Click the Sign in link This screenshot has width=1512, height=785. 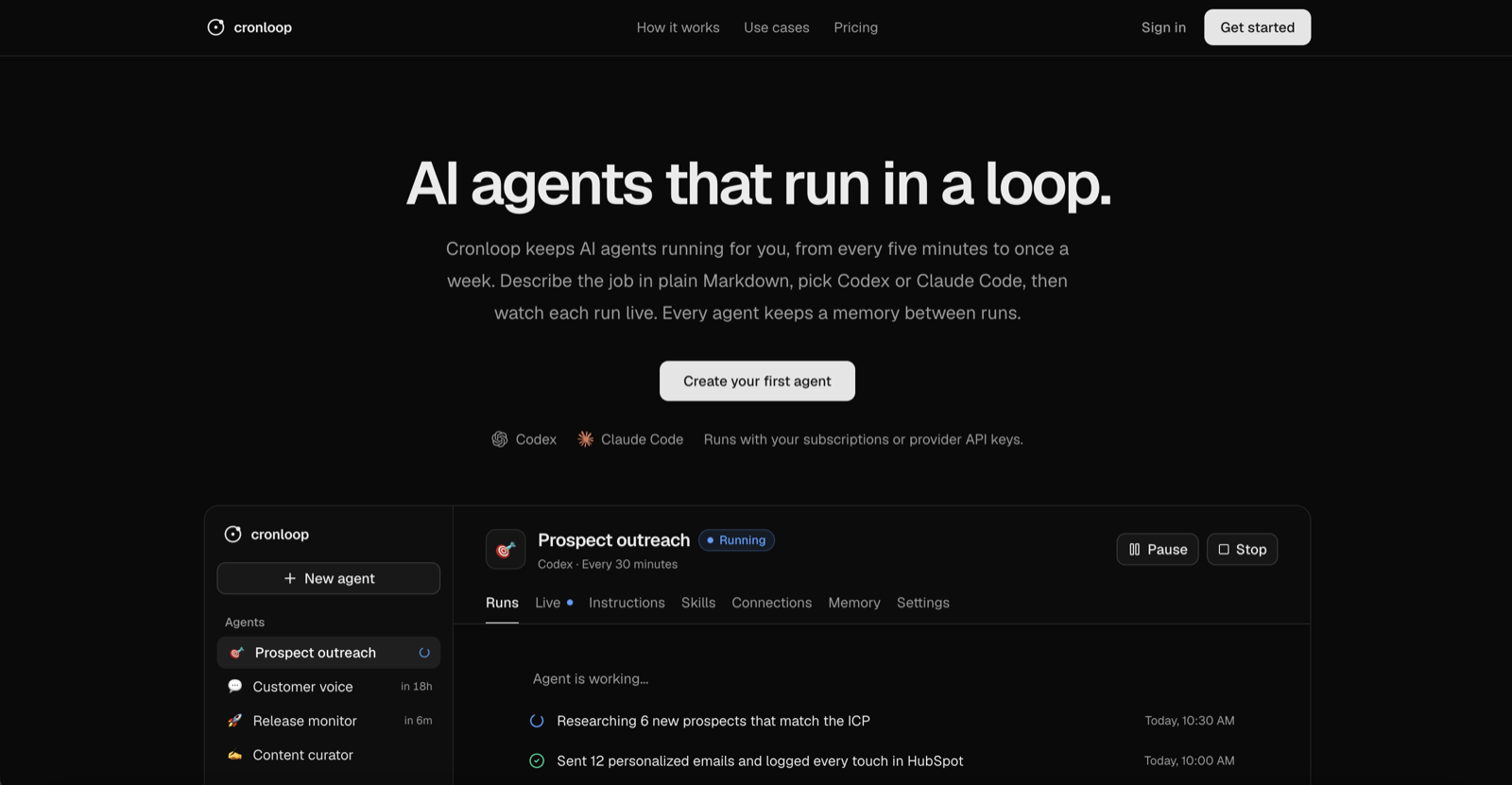tap(1163, 27)
